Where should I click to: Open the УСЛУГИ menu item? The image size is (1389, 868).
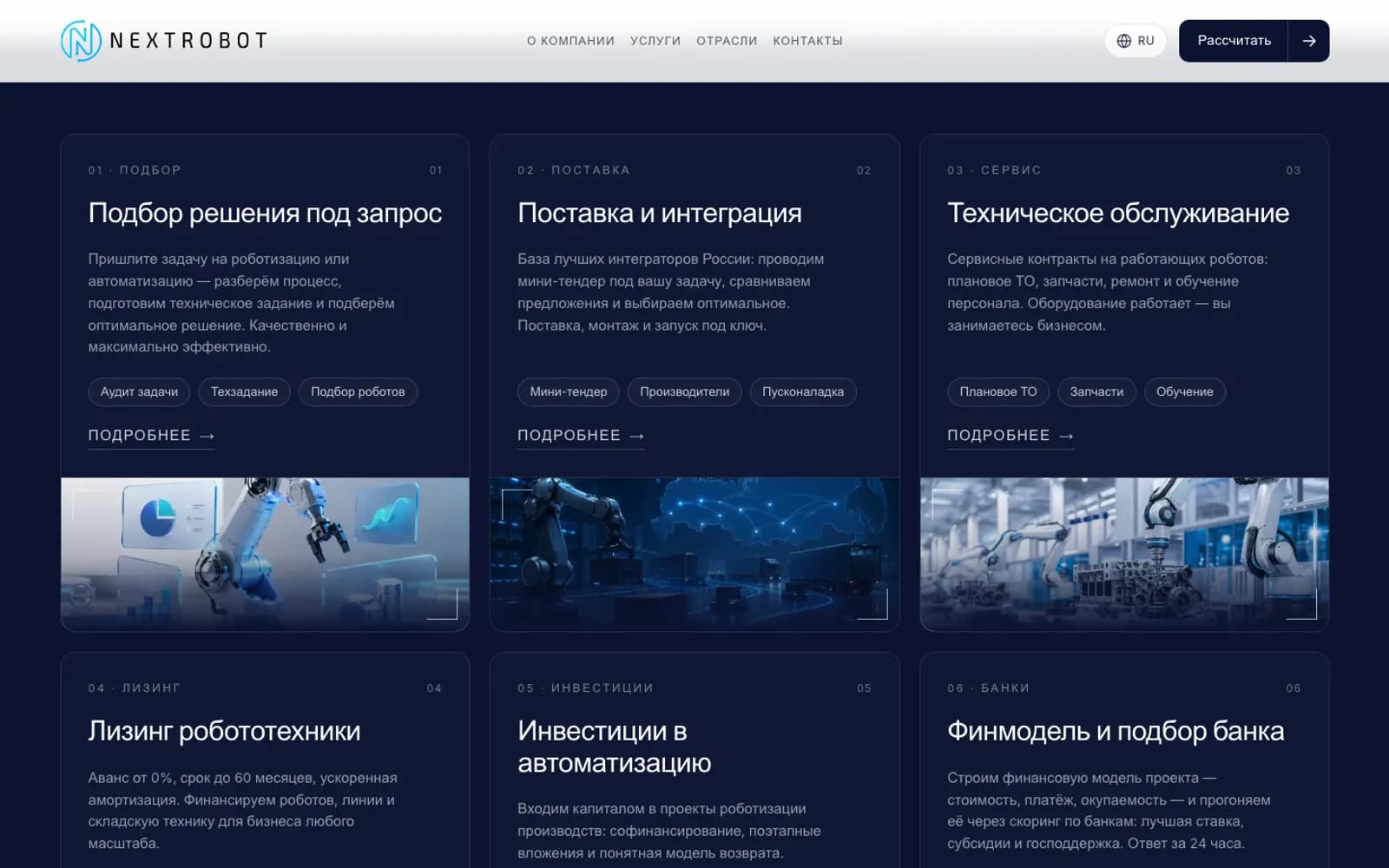coord(655,41)
